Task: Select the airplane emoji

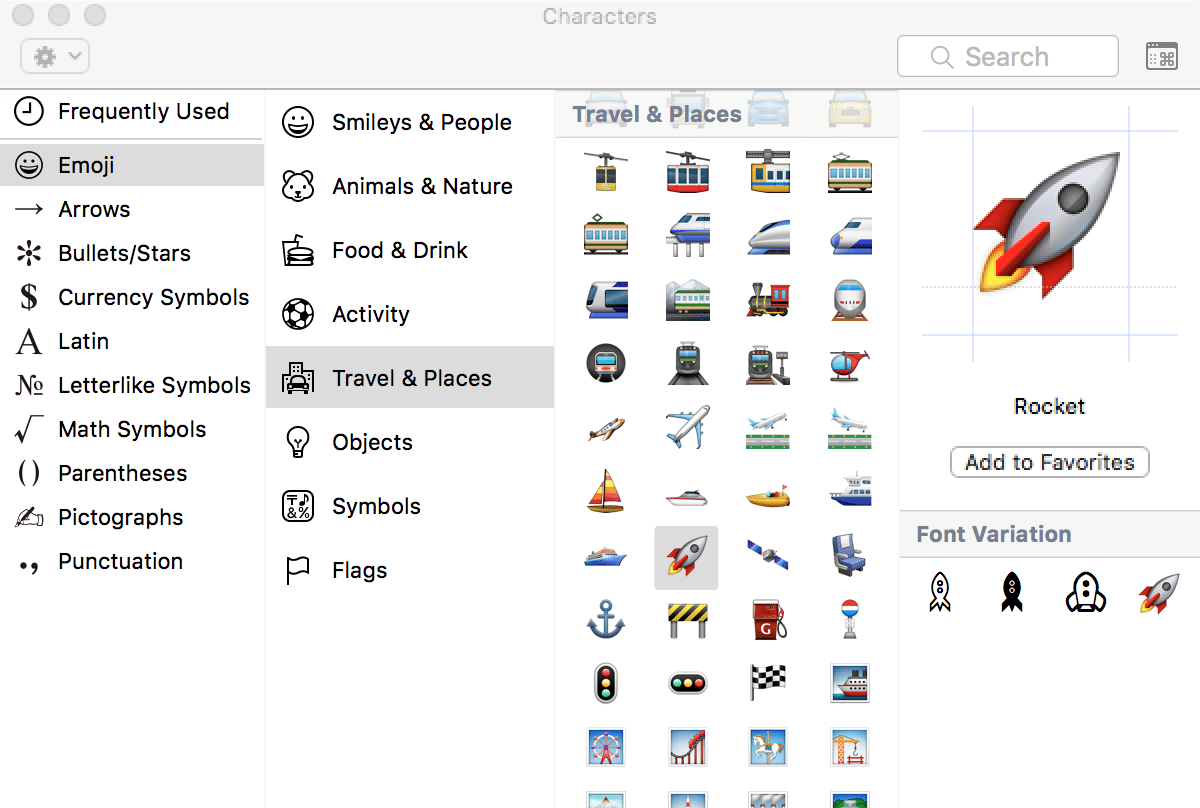Action: tap(687, 427)
